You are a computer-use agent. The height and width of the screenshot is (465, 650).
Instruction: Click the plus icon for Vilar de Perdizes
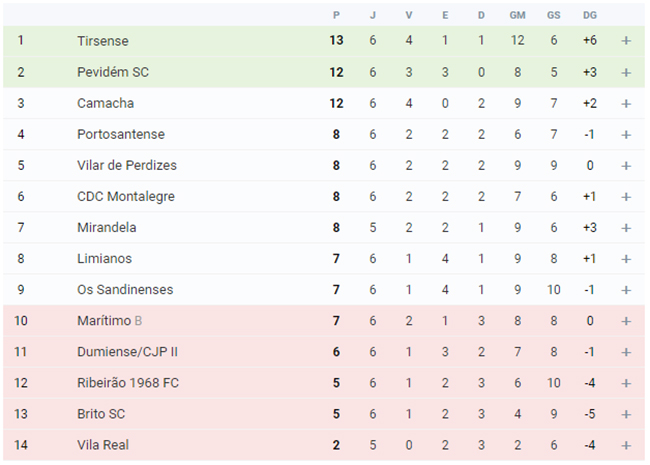(x=626, y=166)
